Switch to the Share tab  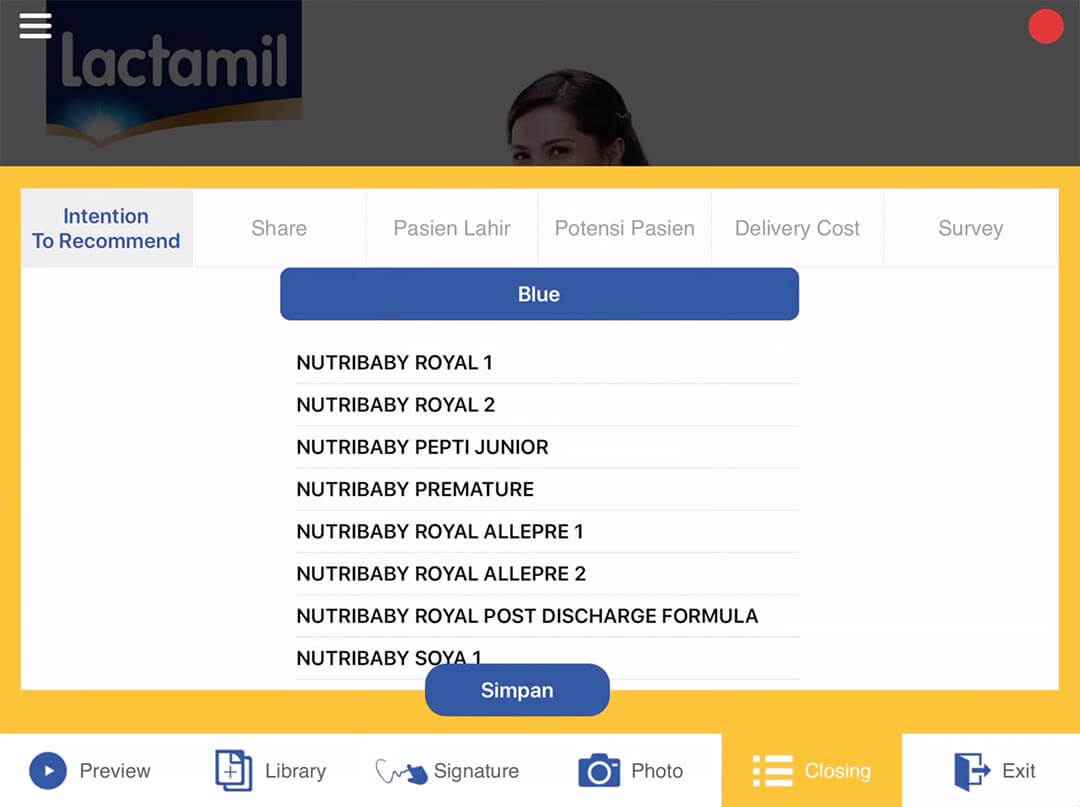pos(278,228)
